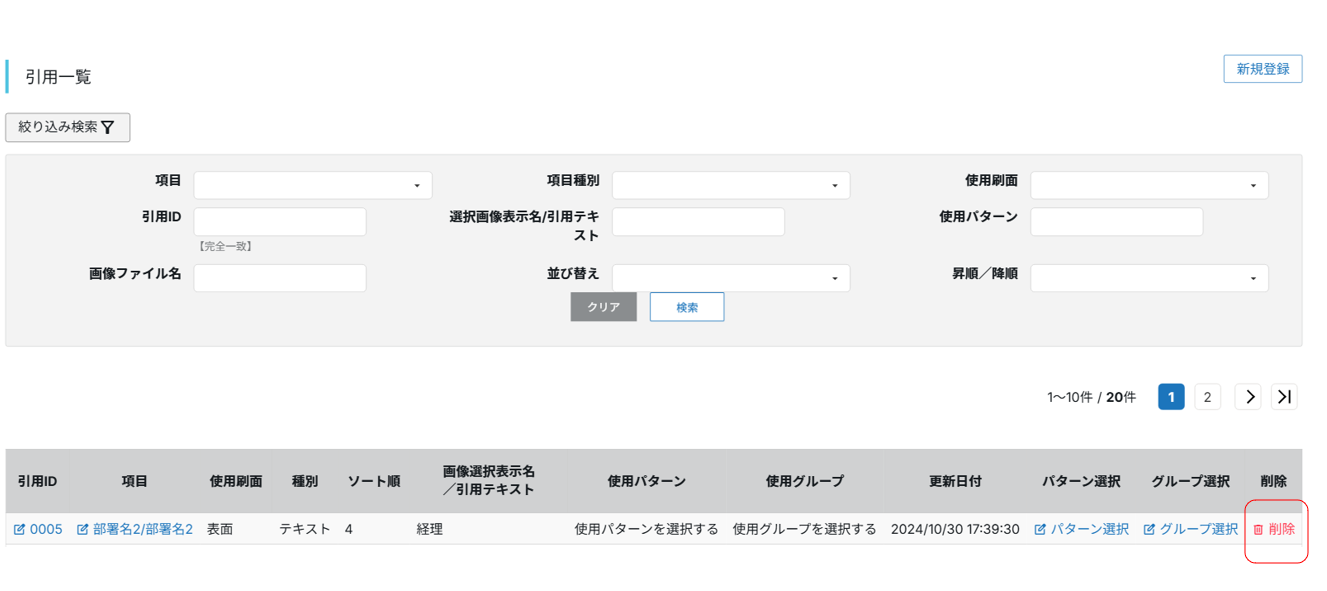Go to page 2 of results

1207,397
